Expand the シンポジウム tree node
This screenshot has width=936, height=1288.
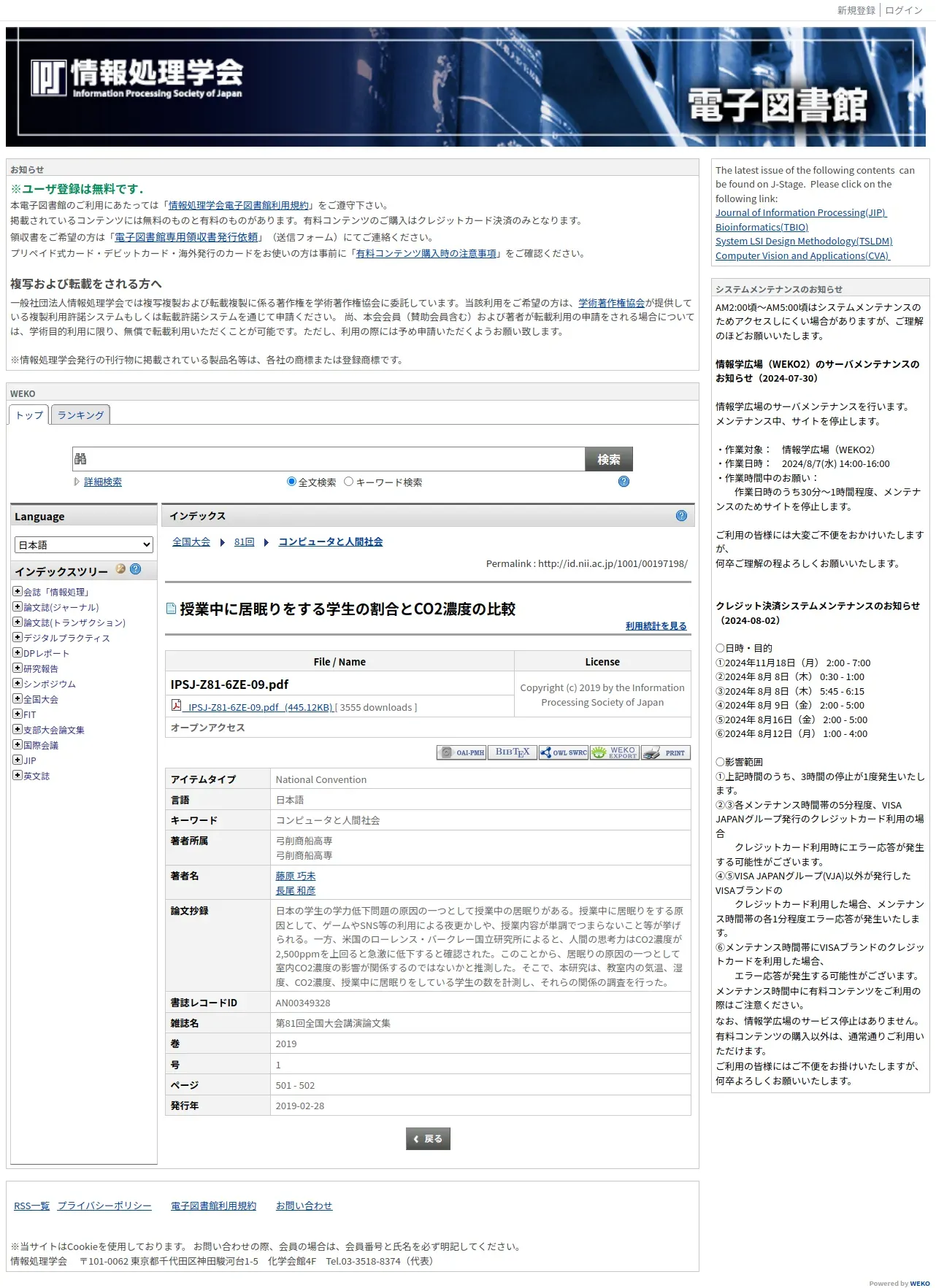17,683
